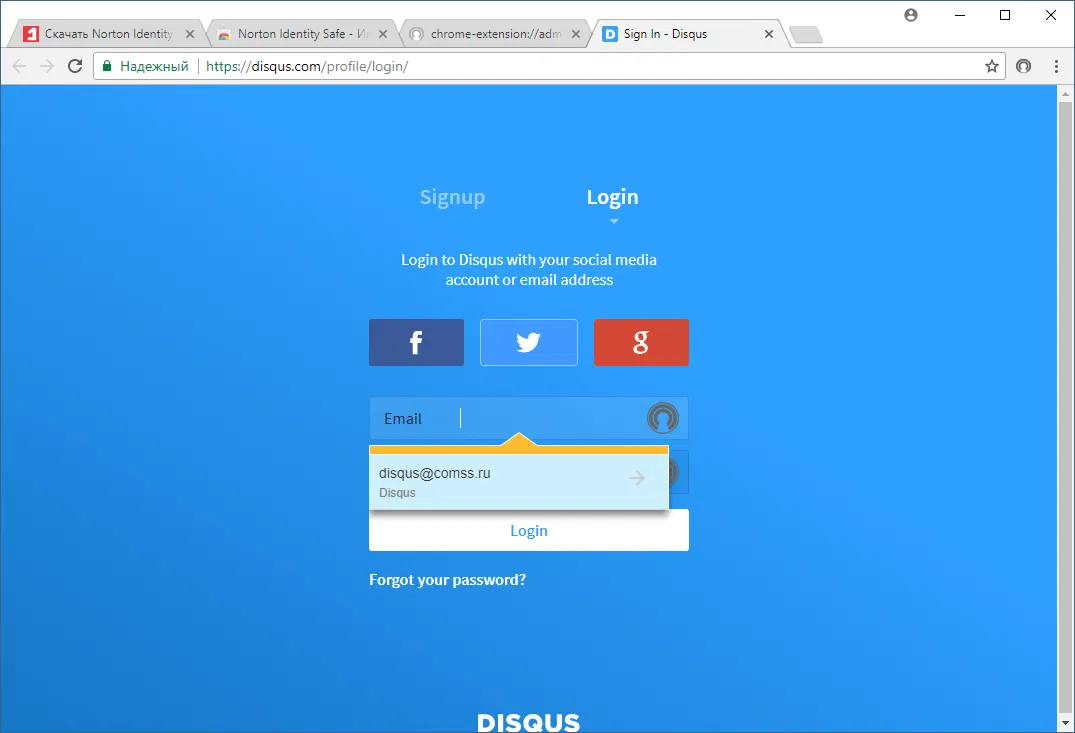Open a new browser tab
The height and width of the screenshot is (733, 1075).
tap(806, 34)
